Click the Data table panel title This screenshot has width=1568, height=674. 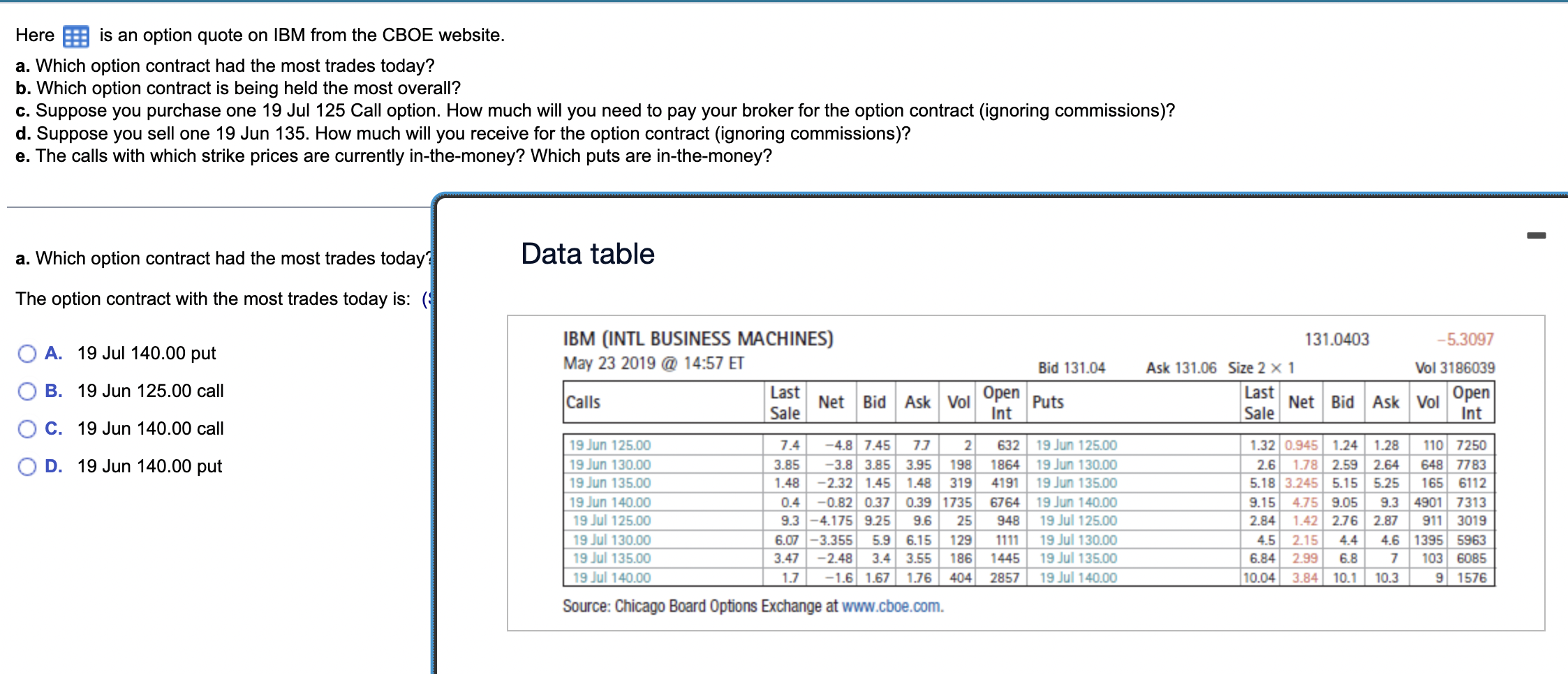click(587, 253)
